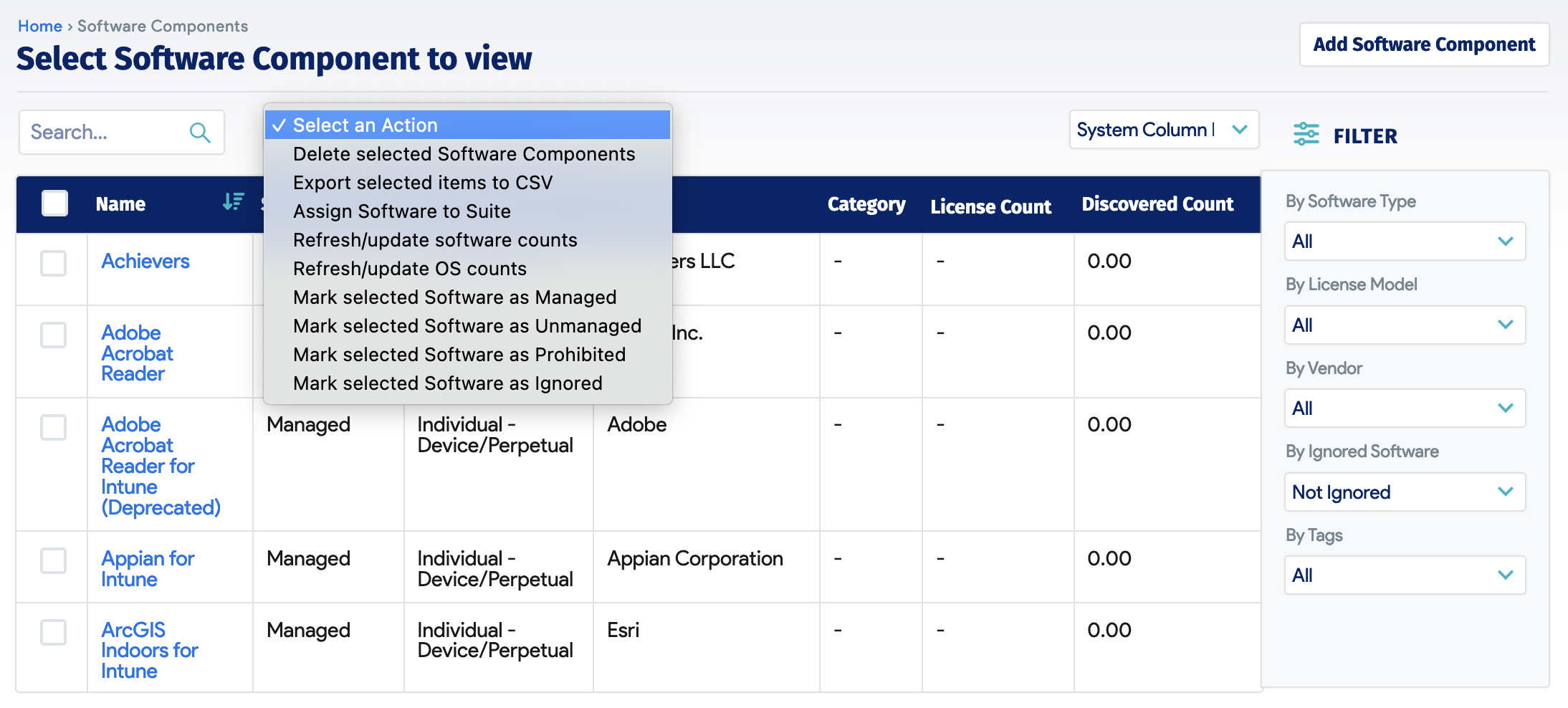Check the Achievers row checkbox
1568x708 pixels.
52,263
